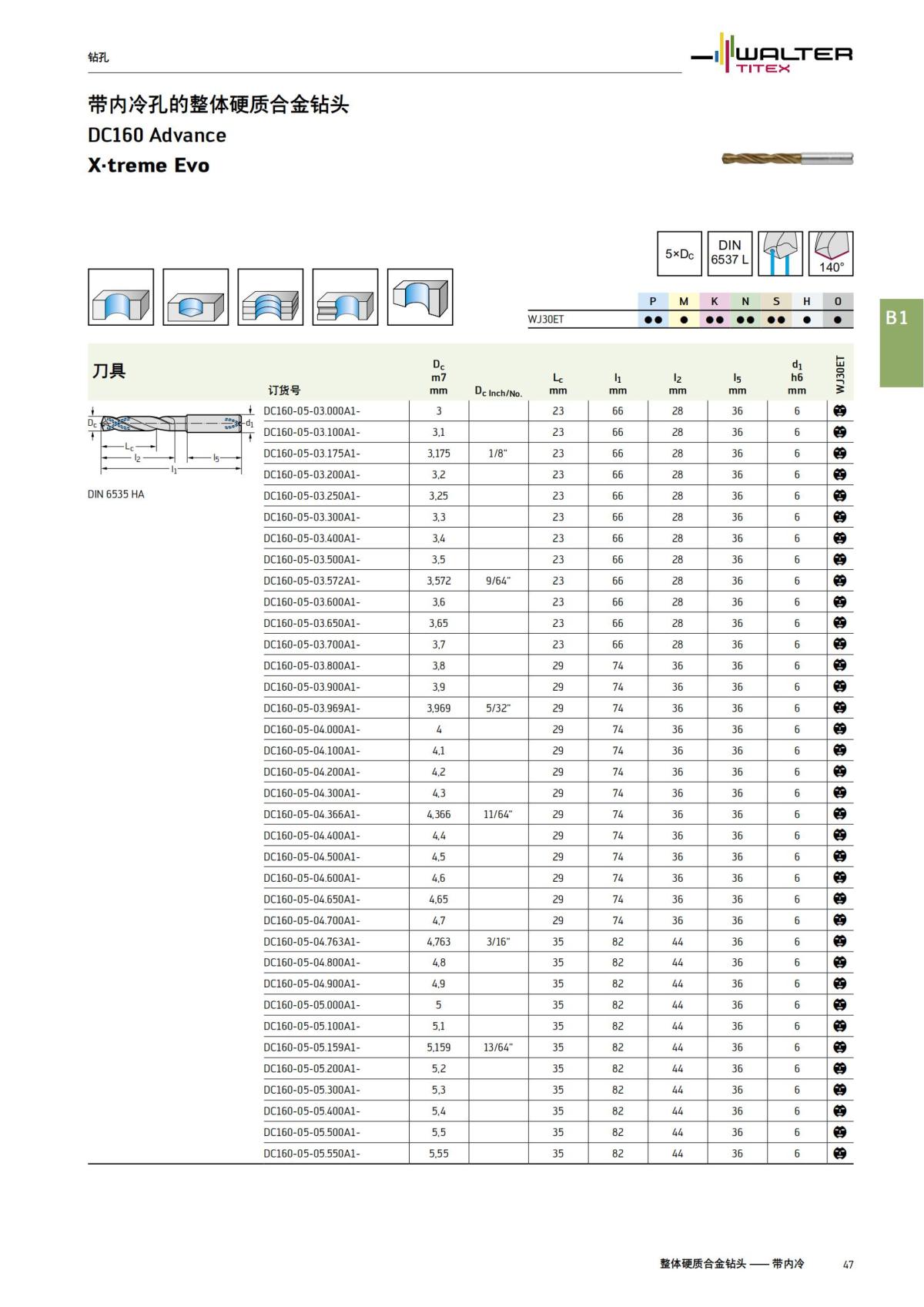Click the rotated WJ30ET column header
The width and height of the screenshot is (924, 1307).
pos(840,374)
